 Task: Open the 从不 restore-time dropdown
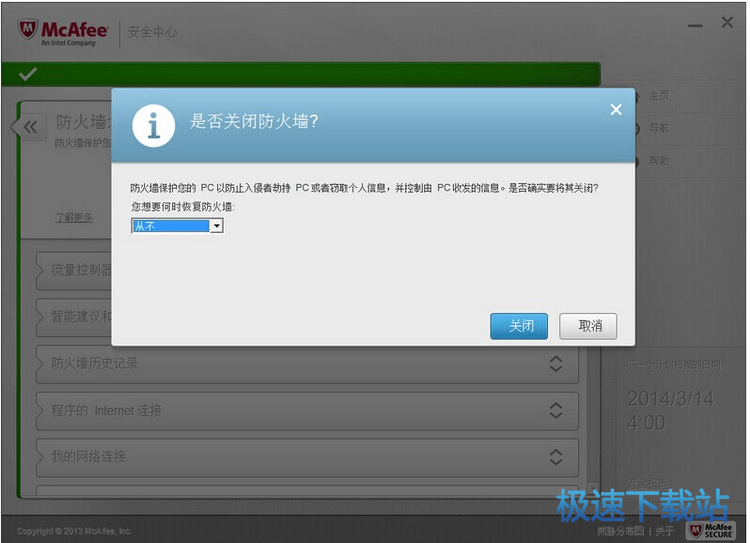pyautogui.click(x=177, y=225)
